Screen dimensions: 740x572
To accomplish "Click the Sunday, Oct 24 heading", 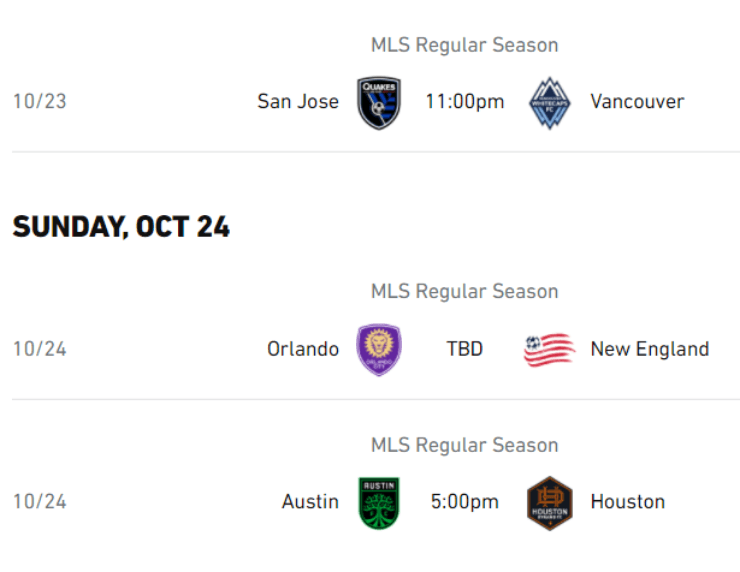I will point(121,228).
